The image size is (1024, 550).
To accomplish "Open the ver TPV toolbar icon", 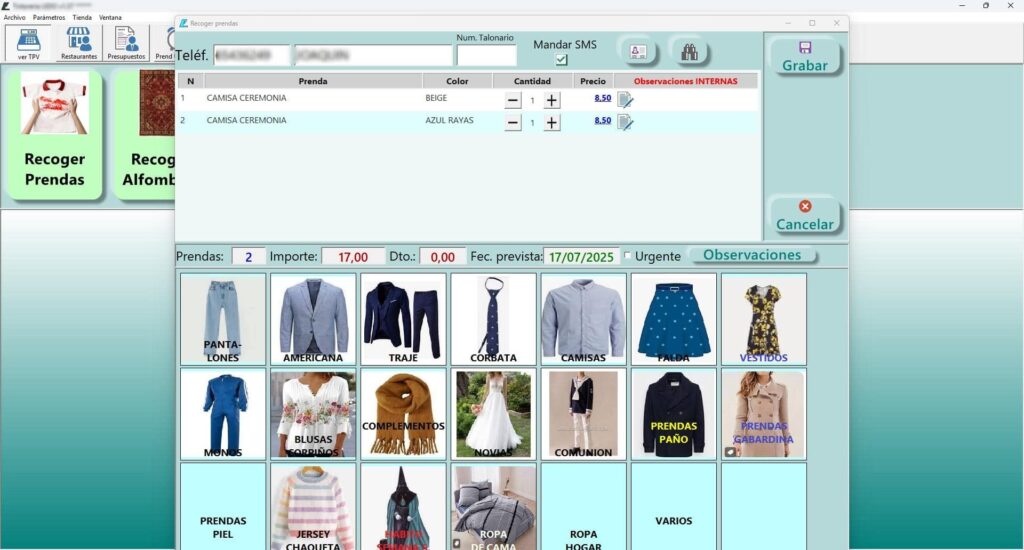I will pyautogui.click(x=28, y=43).
